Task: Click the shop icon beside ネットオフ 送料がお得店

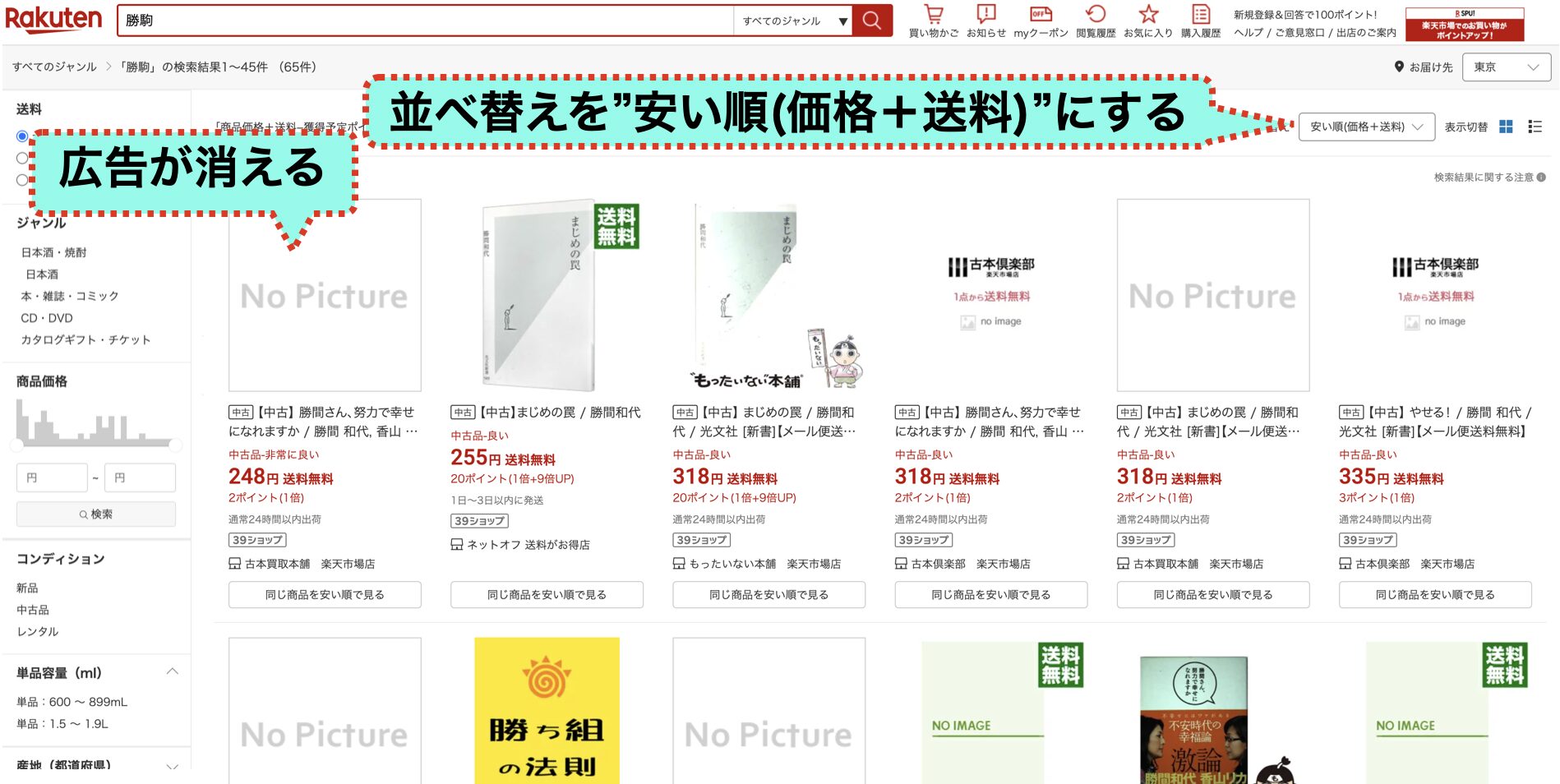Action: tap(457, 545)
